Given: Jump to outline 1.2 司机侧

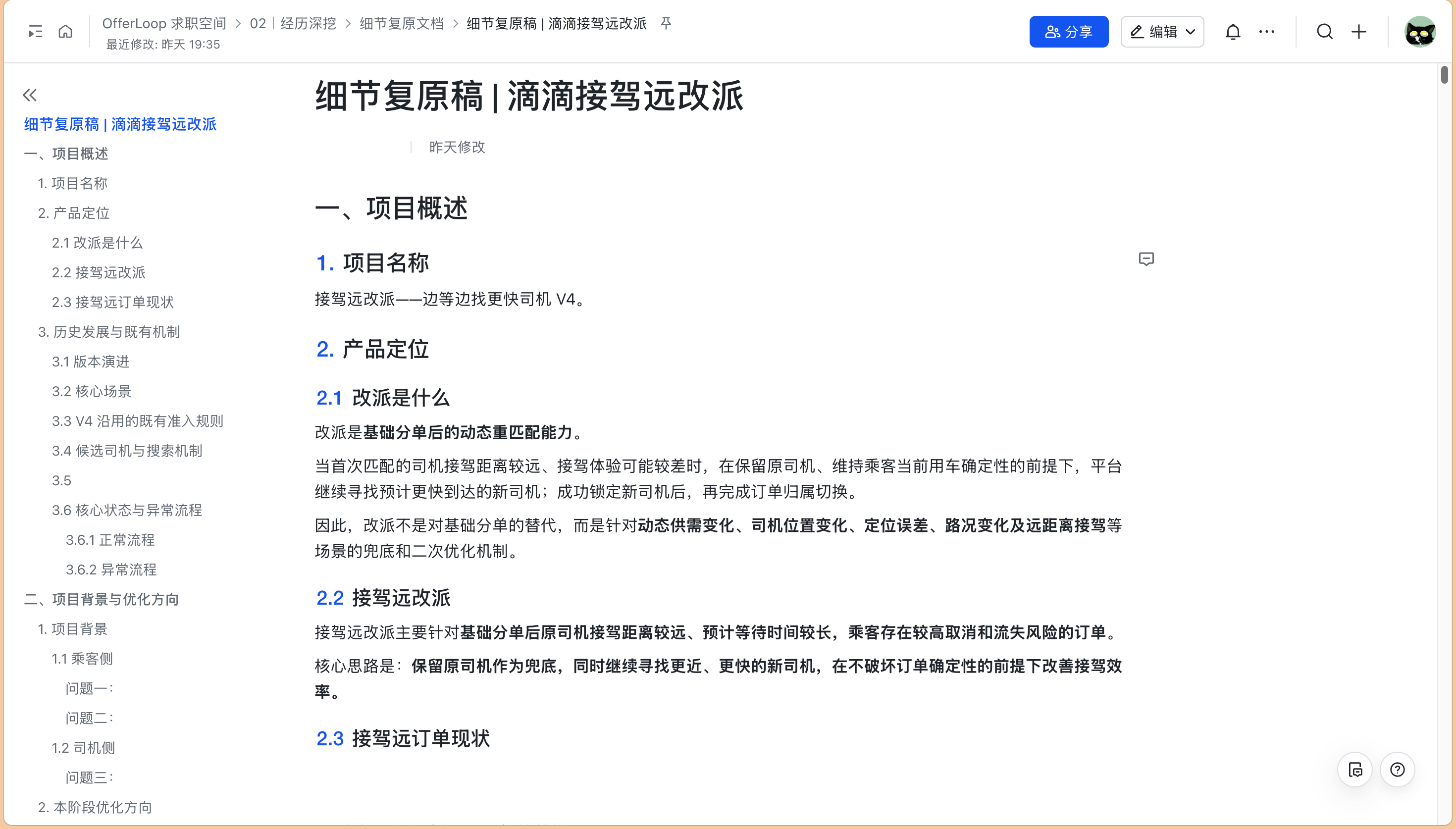Looking at the screenshot, I should (83, 748).
